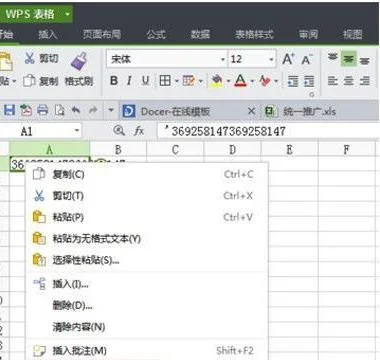Choose 清除内容(N) in context menu
This screenshot has height=360, width=380.
[147, 327]
